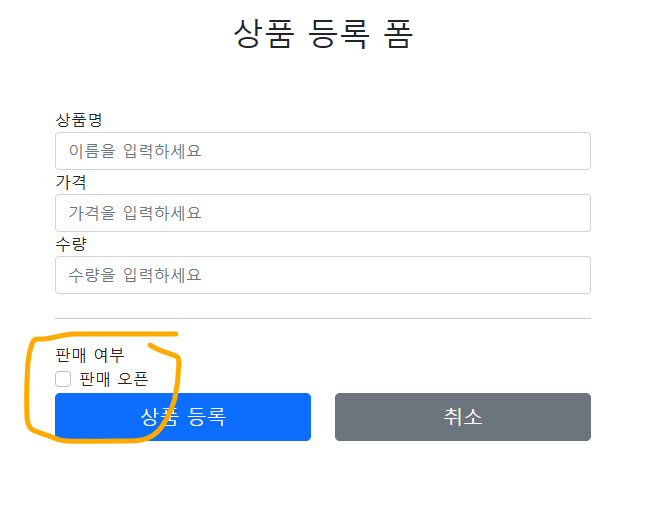Screen dimensions: 666x518
Task: Select the 수량 quantity input field
Action: point(323,275)
